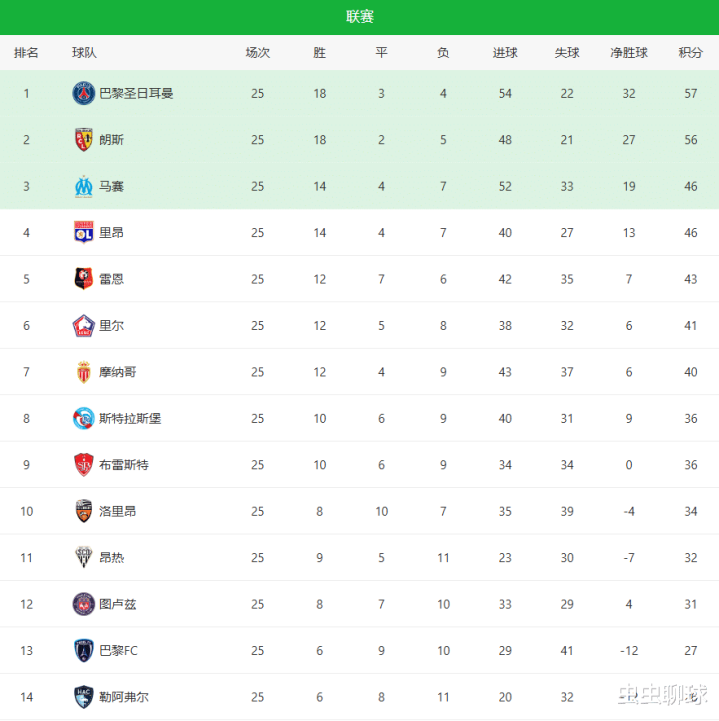Click the Lille (里尔) team crest
This screenshot has height=721, width=719.
84,325
